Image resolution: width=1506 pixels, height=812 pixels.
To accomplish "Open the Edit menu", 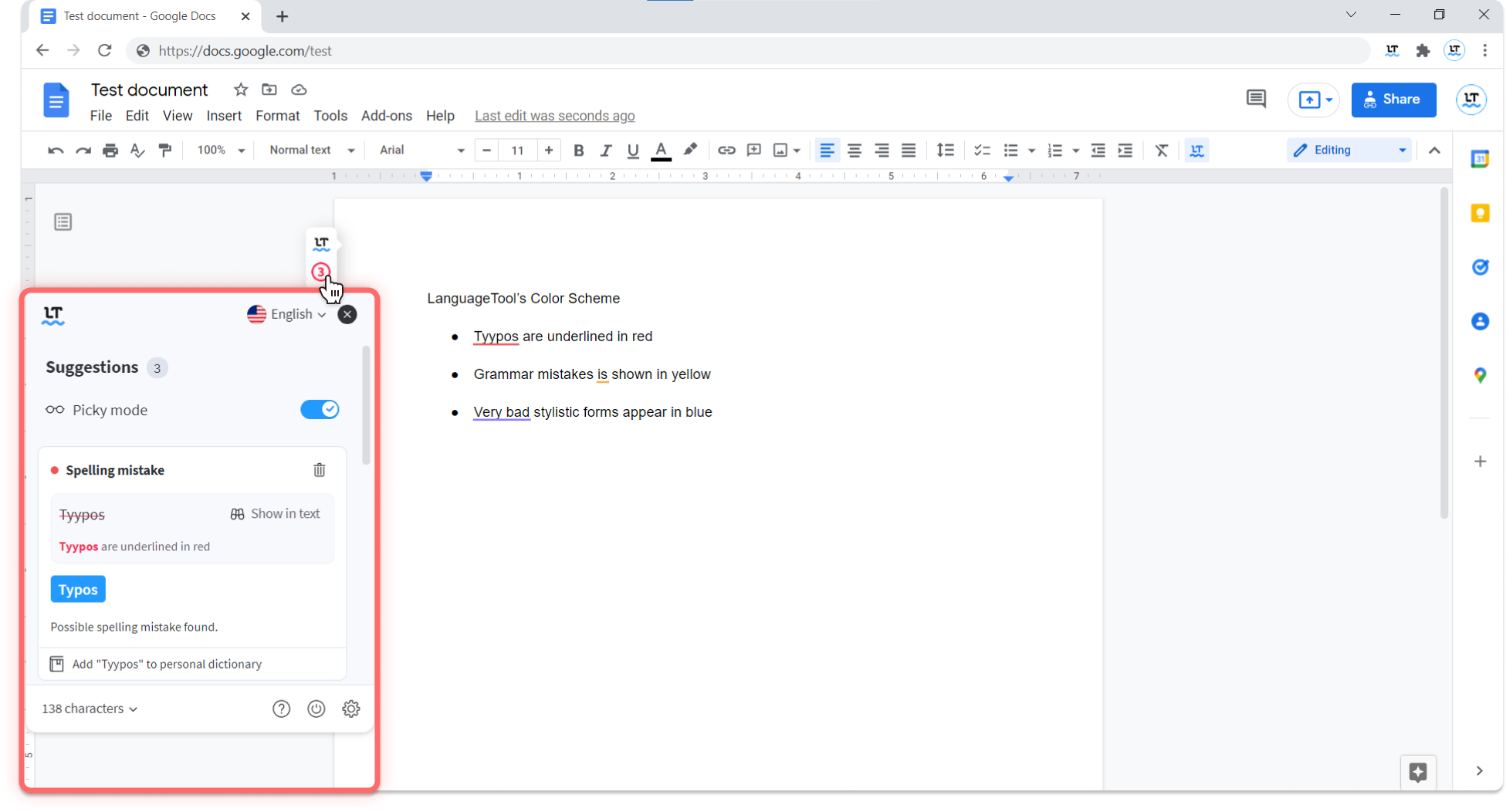I will point(137,116).
